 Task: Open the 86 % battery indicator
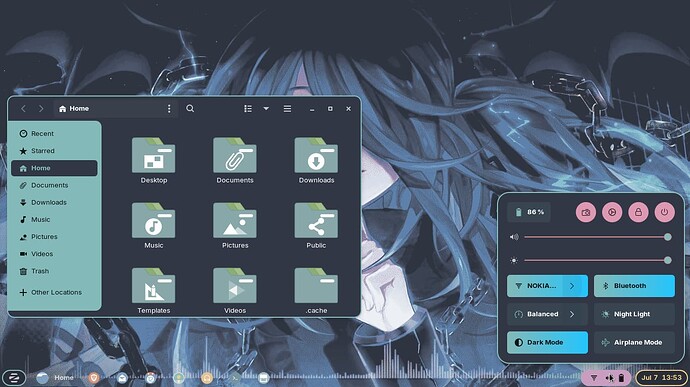tap(529, 212)
